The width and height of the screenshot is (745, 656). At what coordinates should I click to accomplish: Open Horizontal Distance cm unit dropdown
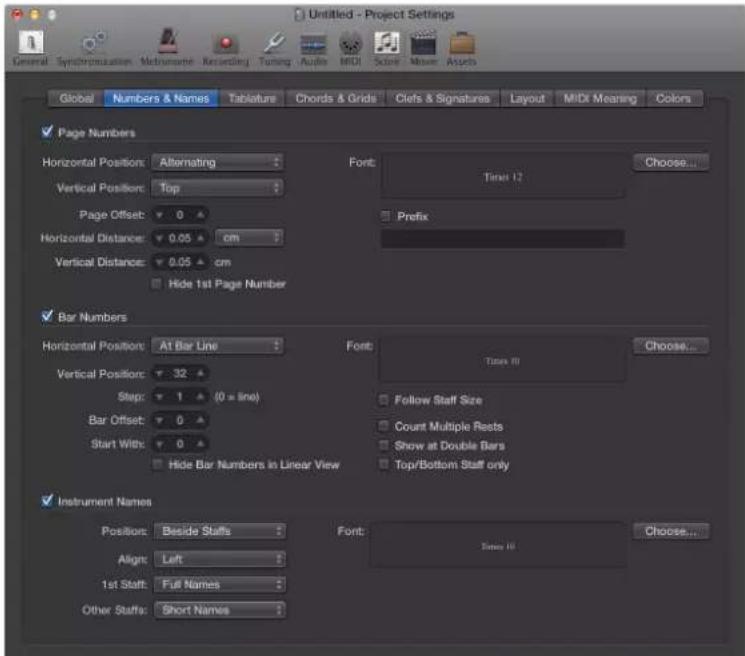[x=249, y=238]
